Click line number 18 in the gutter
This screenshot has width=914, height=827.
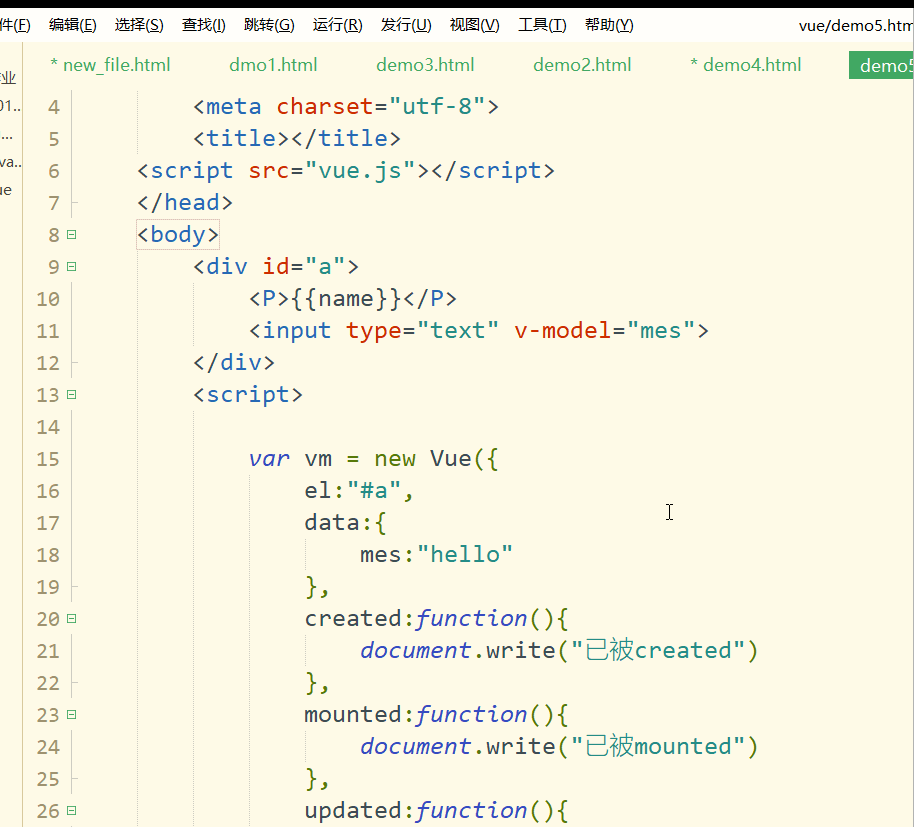(x=48, y=555)
